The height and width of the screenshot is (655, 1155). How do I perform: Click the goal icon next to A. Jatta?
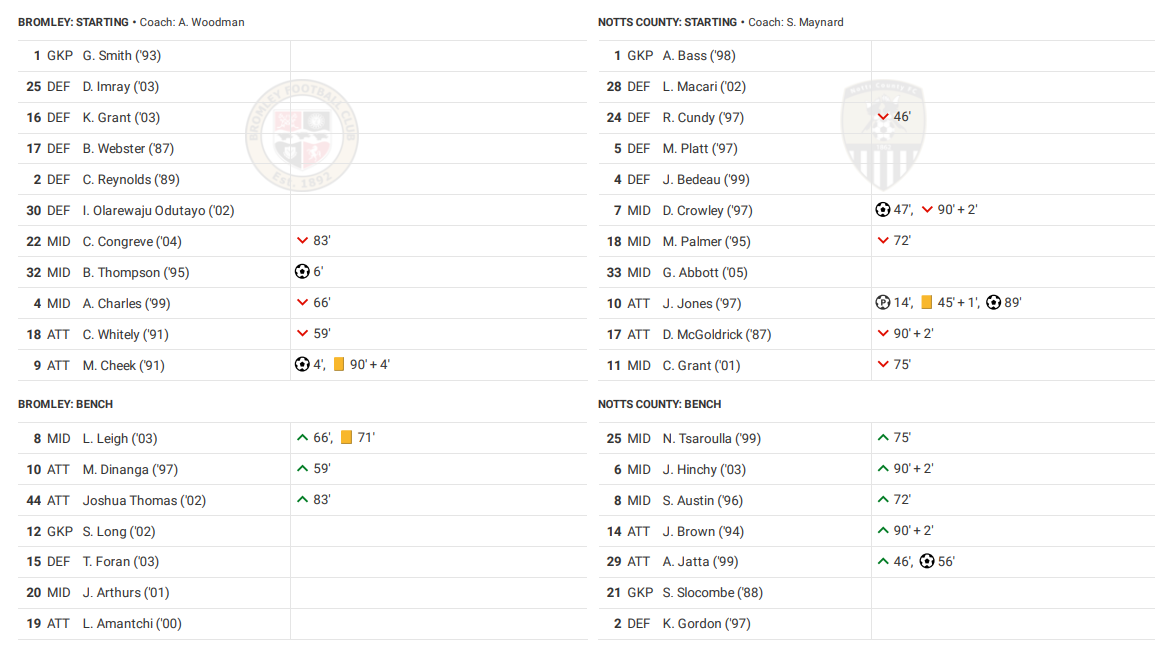click(x=927, y=562)
